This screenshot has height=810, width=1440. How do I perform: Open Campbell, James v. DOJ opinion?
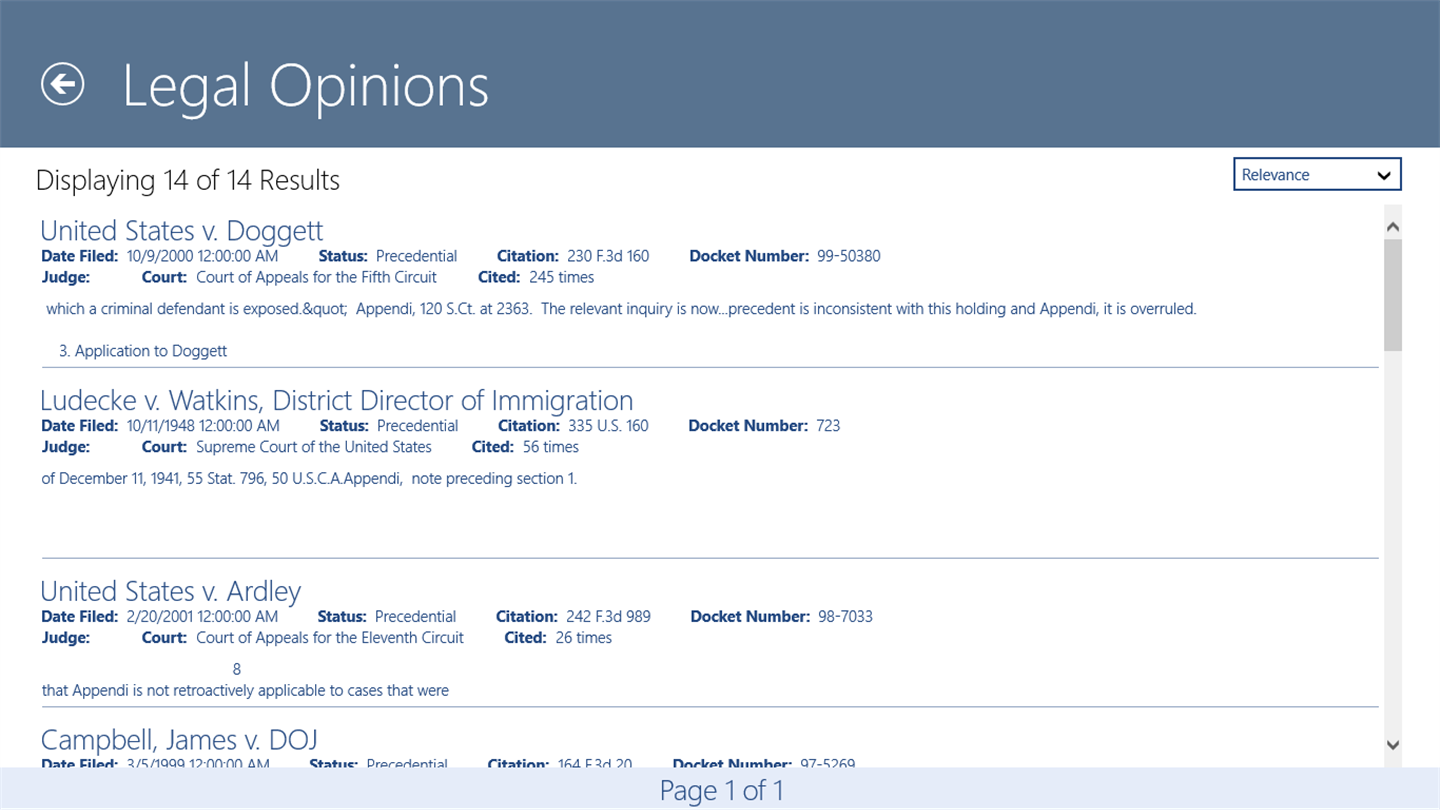click(x=179, y=740)
